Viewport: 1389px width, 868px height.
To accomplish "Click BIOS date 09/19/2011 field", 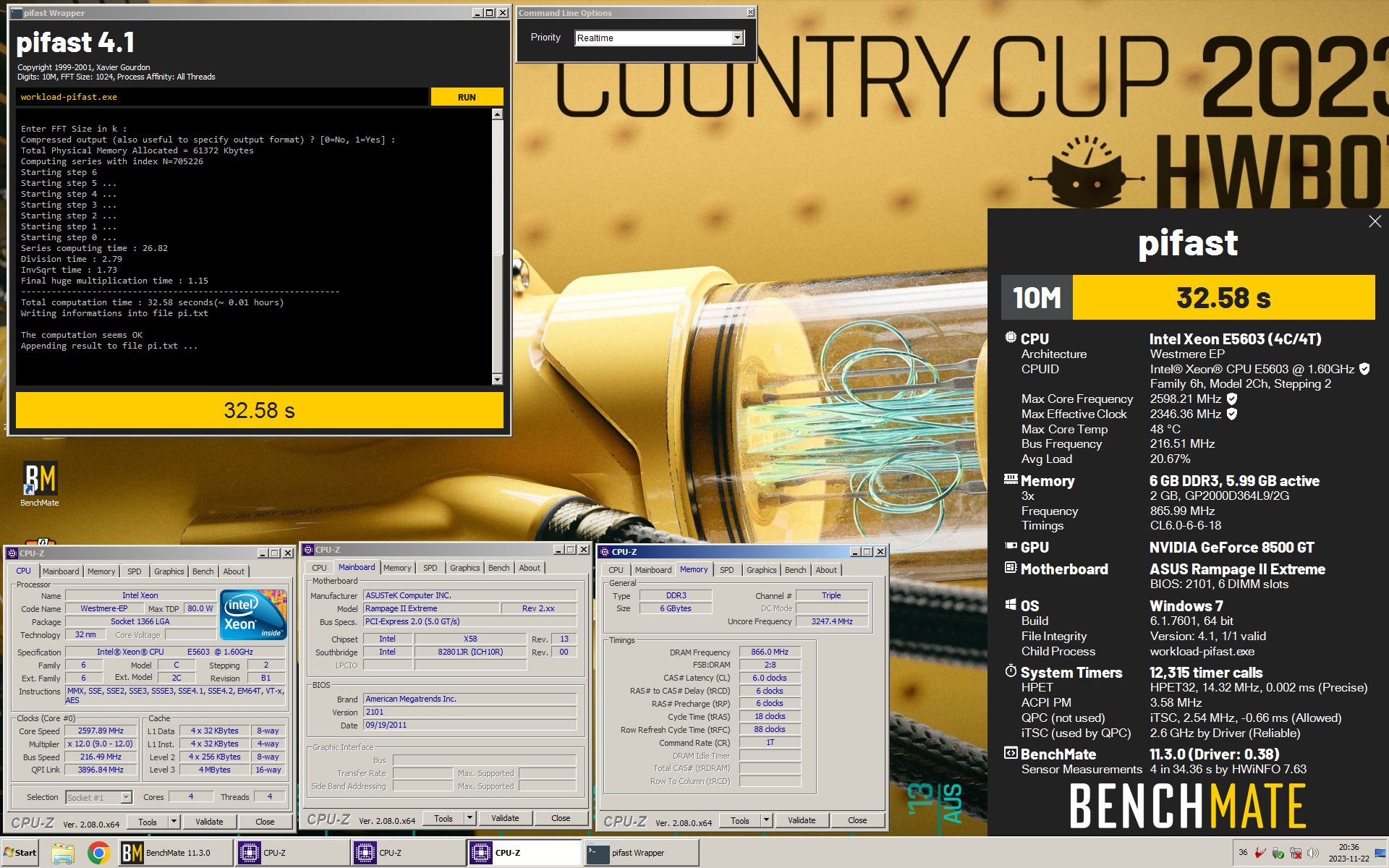I will tap(470, 725).
